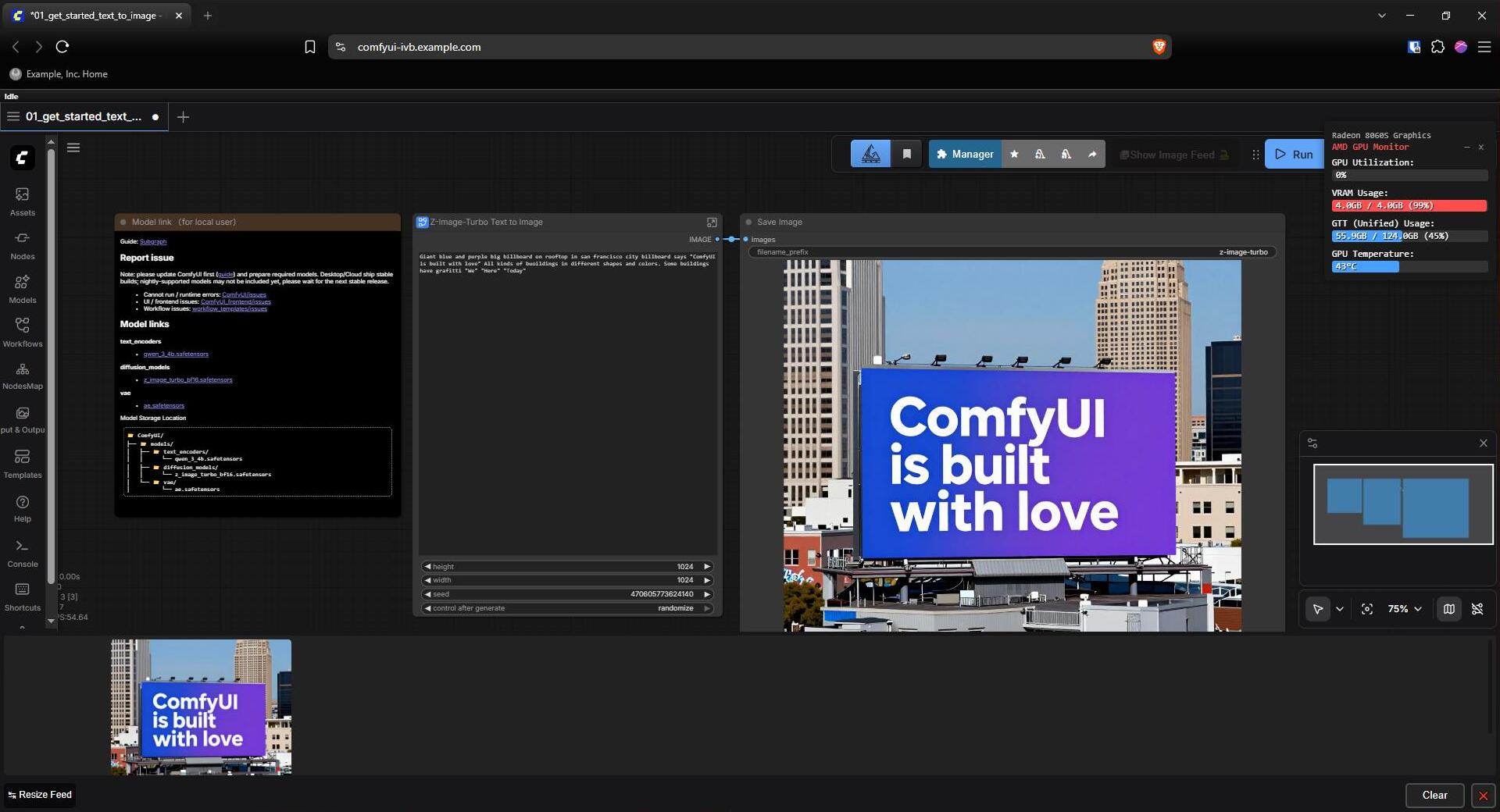
Task: Click the star icon beside Manager
Action: coord(1014,155)
